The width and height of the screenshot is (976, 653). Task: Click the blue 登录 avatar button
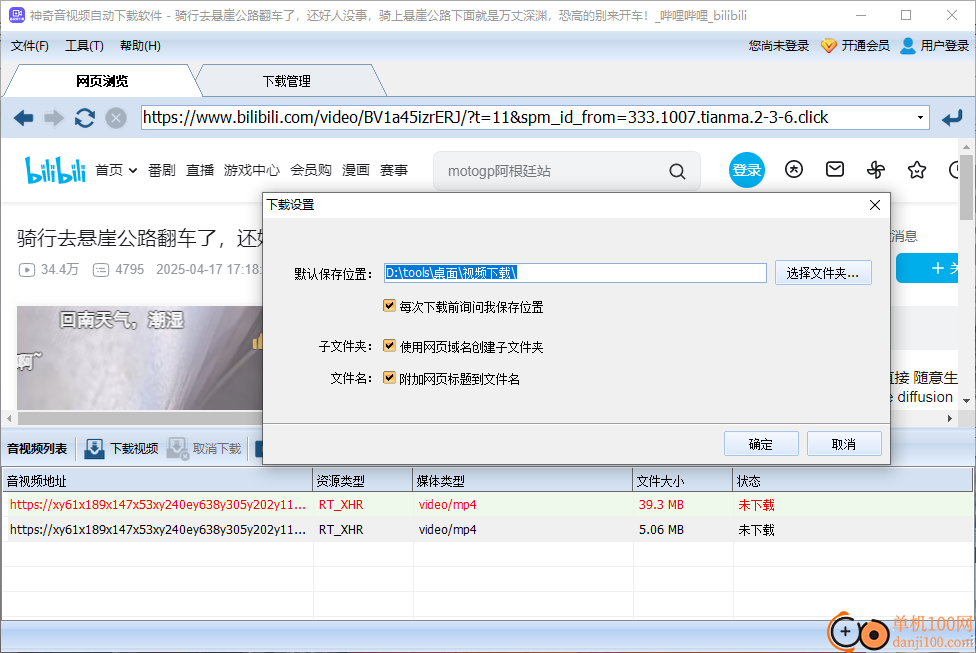pos(746,170)
